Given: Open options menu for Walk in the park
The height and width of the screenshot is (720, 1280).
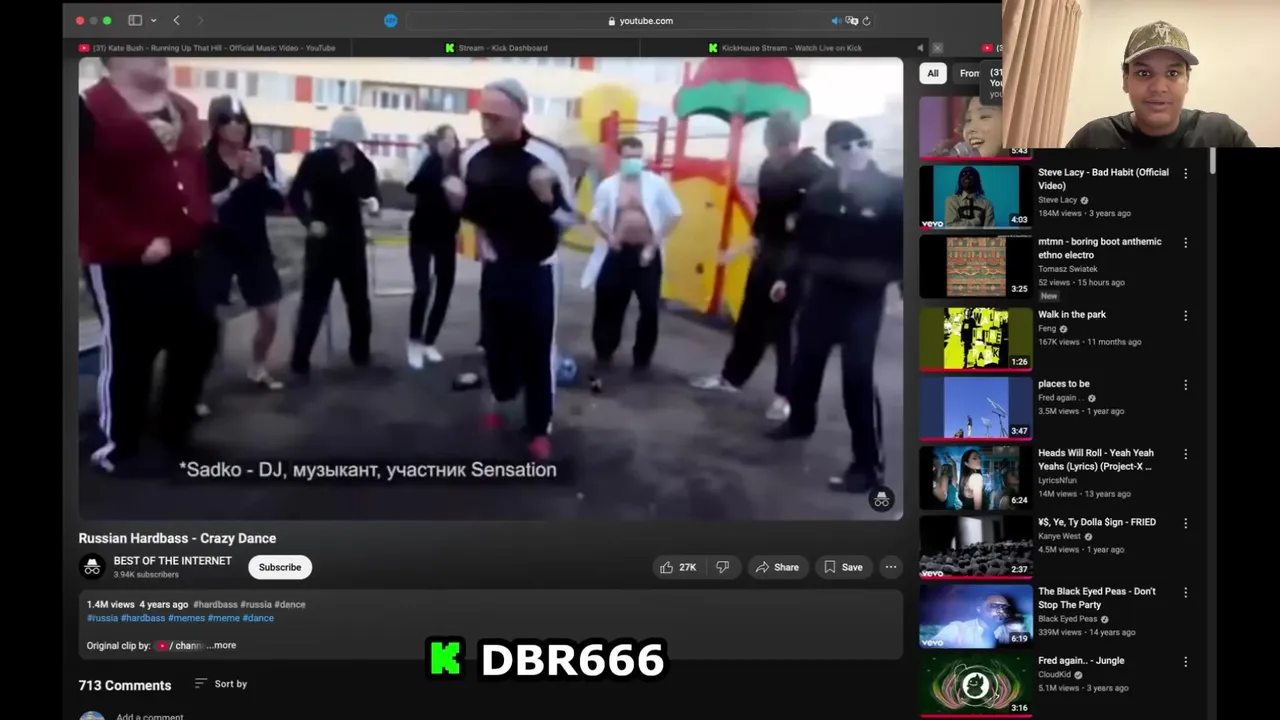Looking at the screenshot, I should [x=1186, y=316].
